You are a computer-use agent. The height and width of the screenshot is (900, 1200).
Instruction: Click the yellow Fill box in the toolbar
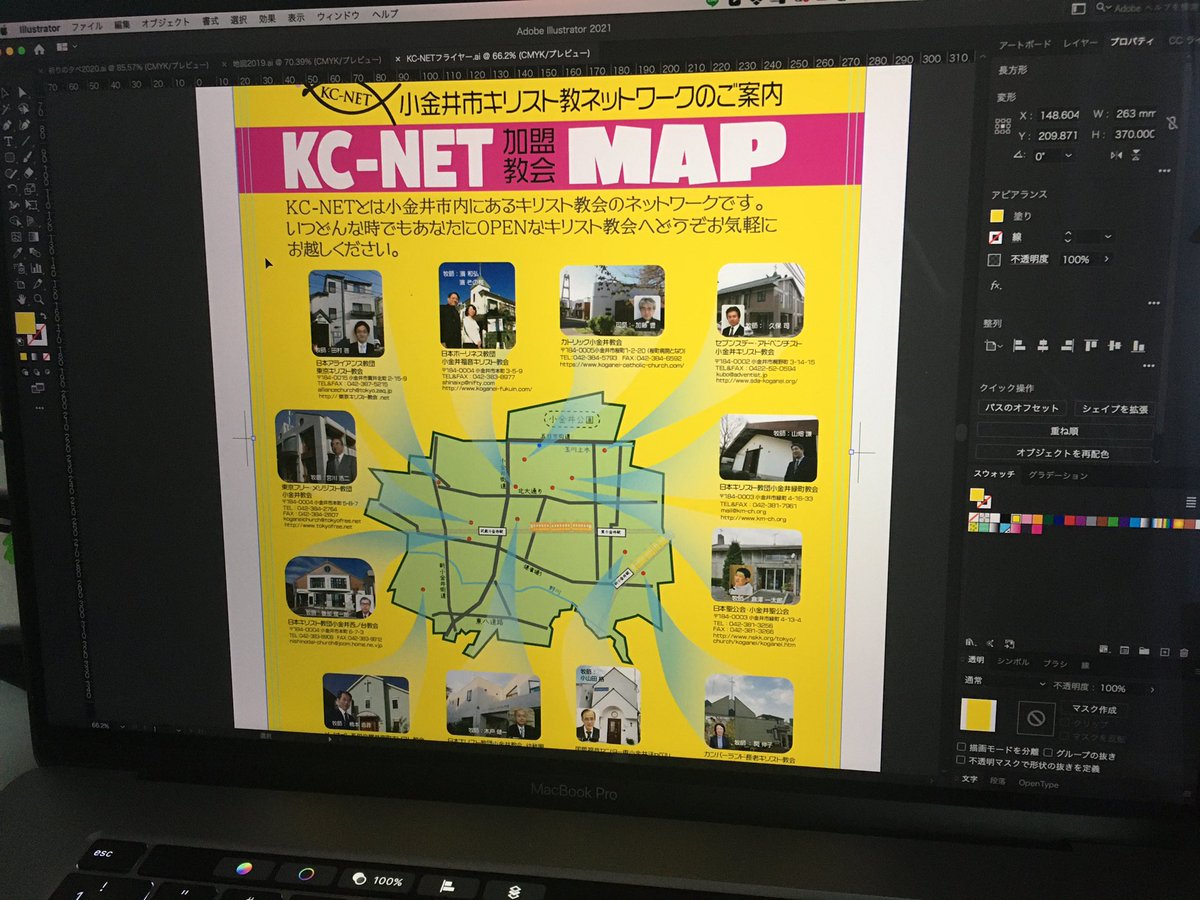(25, 323)
